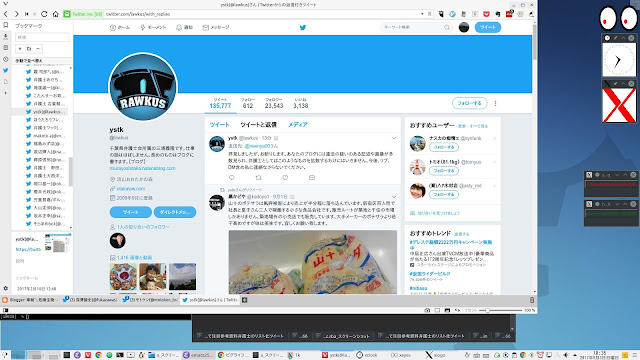The height and width of the screenshot is (360, 640).
Task: Follow the first recommended user @pyrifank
Action: (444, 147)
